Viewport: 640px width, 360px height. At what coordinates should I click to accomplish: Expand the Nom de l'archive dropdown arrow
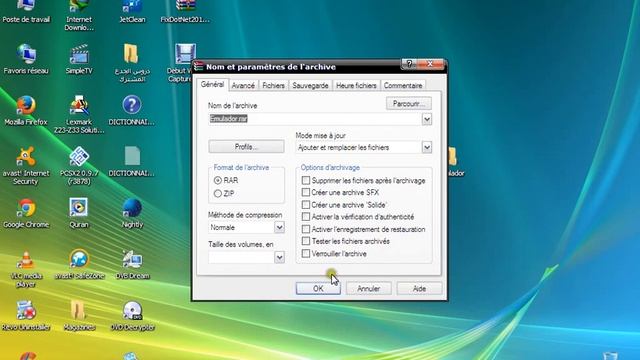427,119
